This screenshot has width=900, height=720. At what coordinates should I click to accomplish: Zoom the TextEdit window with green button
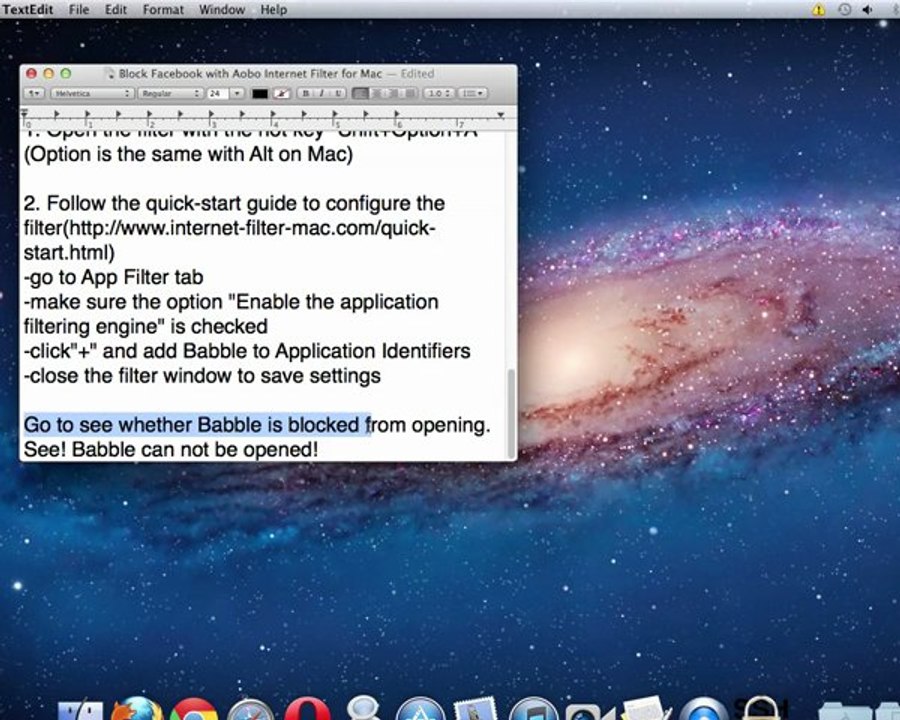pos(66,73)
